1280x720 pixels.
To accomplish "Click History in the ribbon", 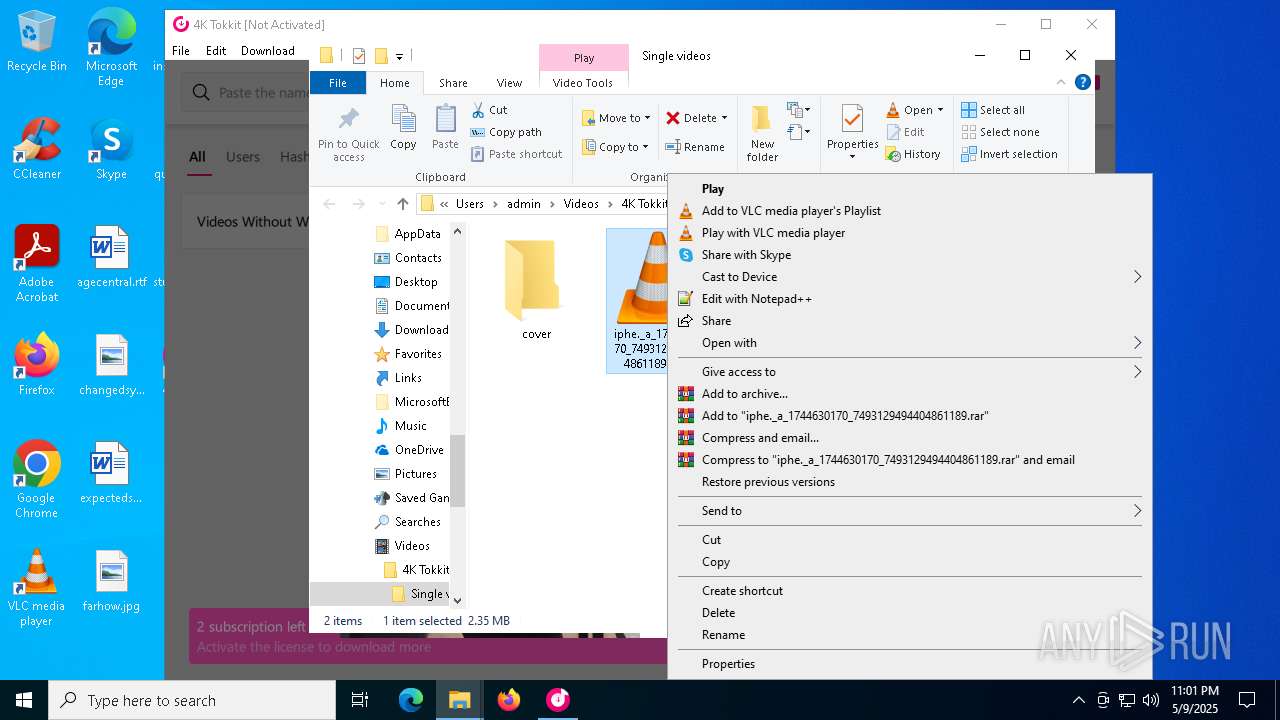I will pyautogui.click(x=913, y=154).
